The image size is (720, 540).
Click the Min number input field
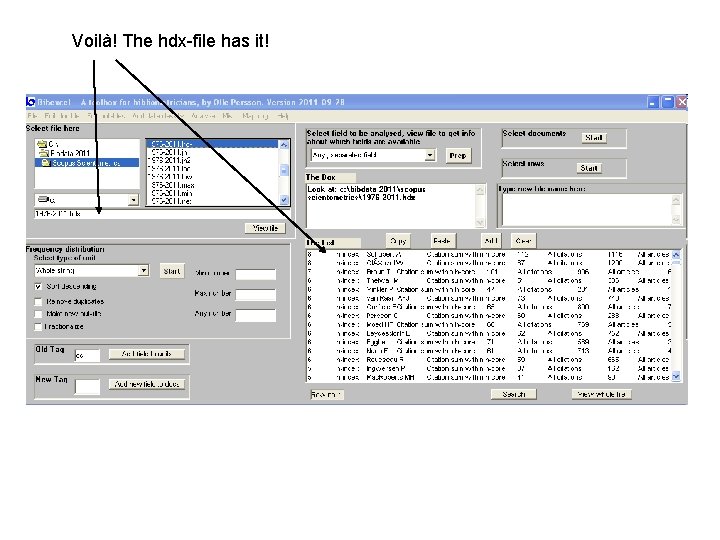[256, 274]
